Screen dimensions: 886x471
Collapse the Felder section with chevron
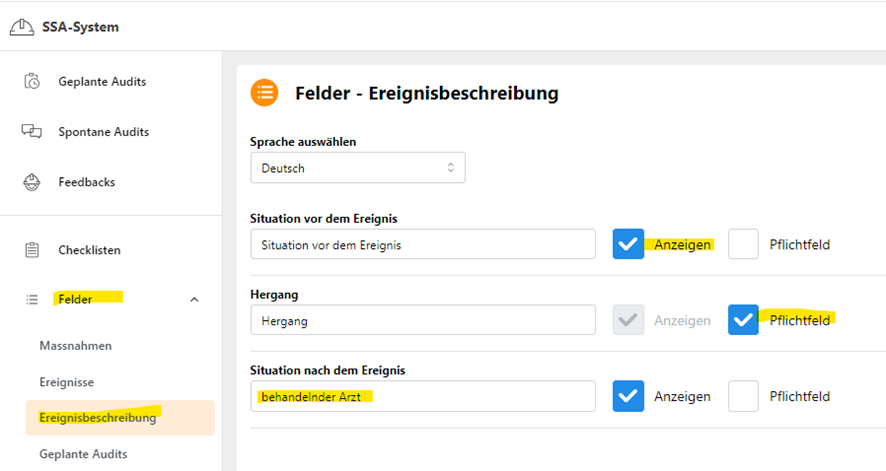pyautogui.click(x=194, y=299)
